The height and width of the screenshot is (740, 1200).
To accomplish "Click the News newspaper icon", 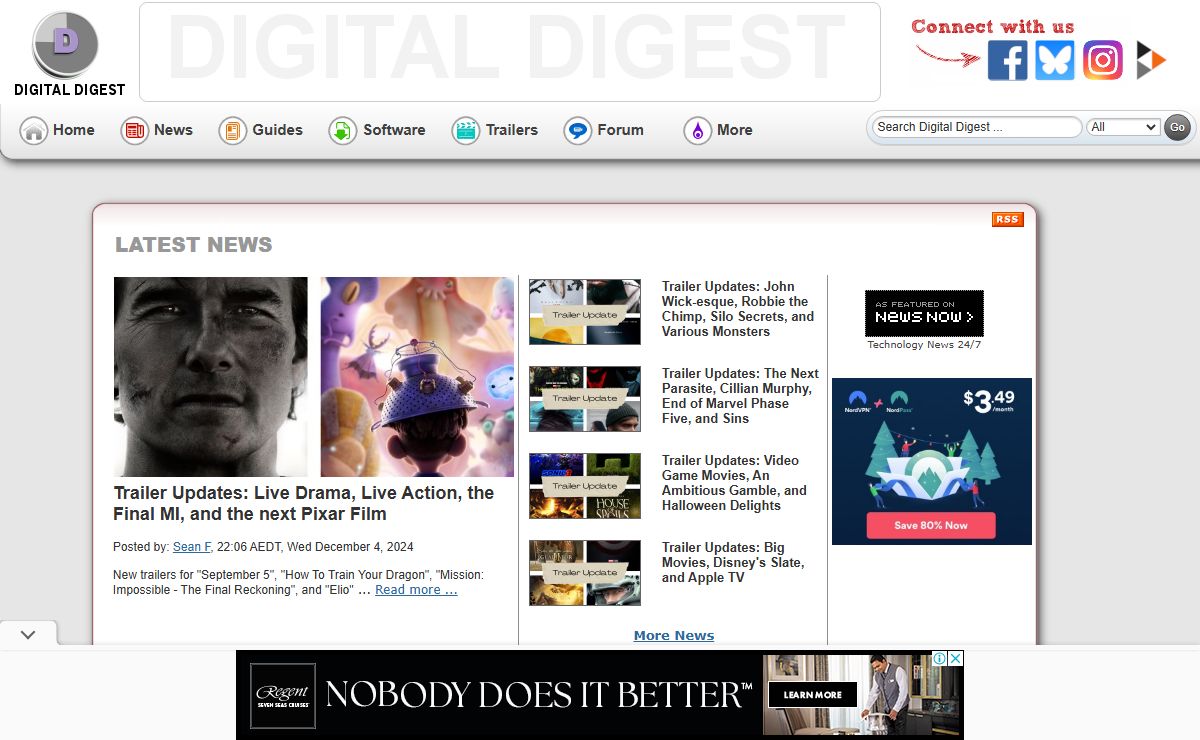I will click(134, 130).
